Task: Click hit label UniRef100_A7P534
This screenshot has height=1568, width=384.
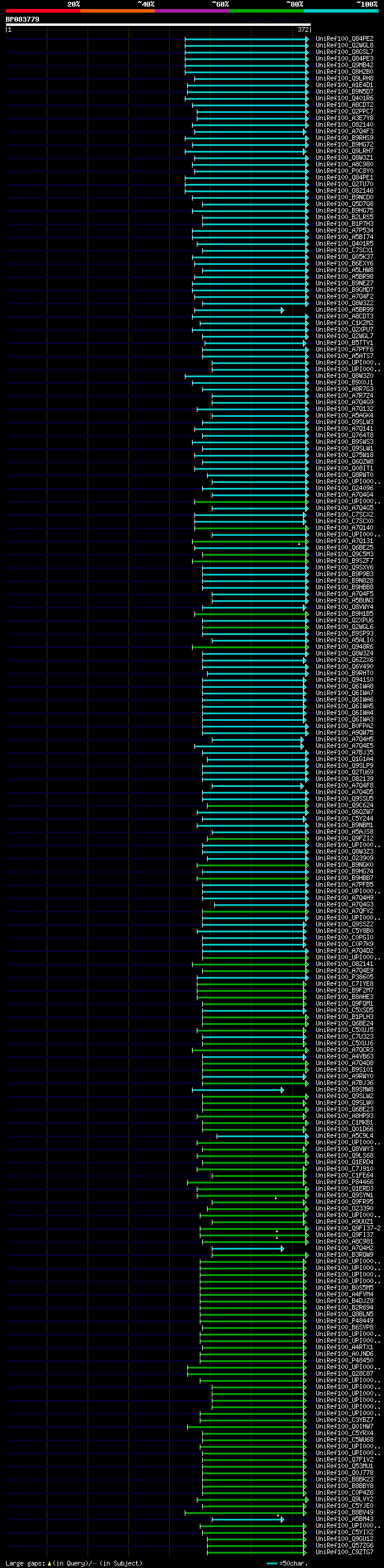Action: coord(344,231)
